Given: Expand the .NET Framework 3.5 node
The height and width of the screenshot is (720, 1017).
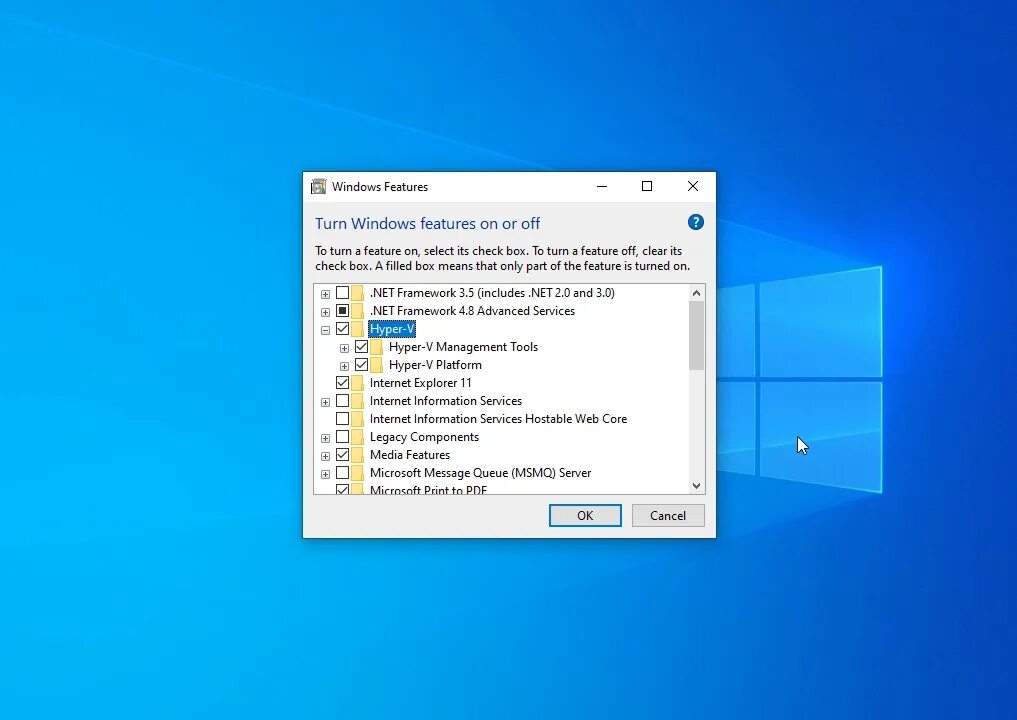Looking at the screenshot, I should [326, 294].
